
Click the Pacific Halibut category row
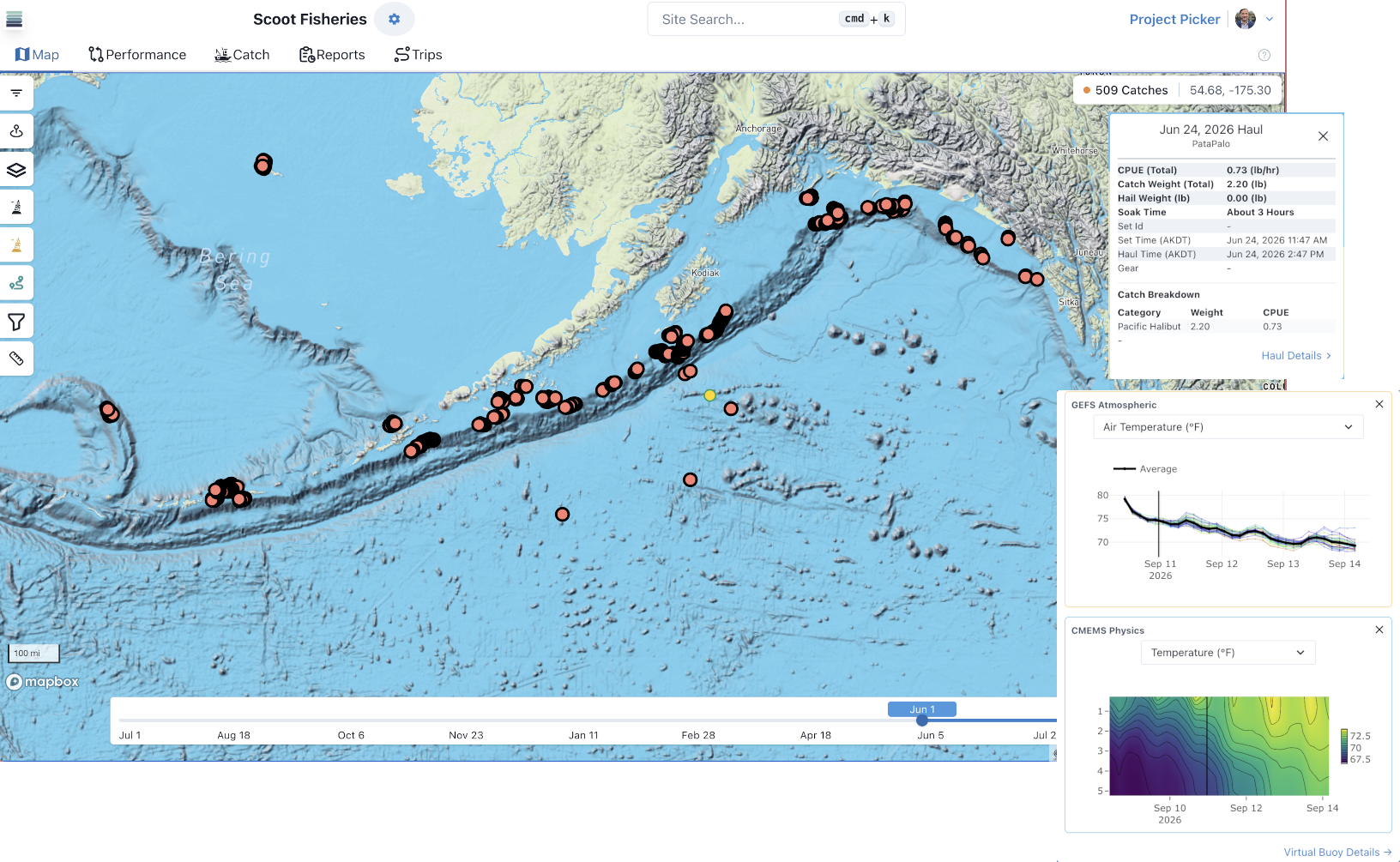click(x=1226, y=327)
